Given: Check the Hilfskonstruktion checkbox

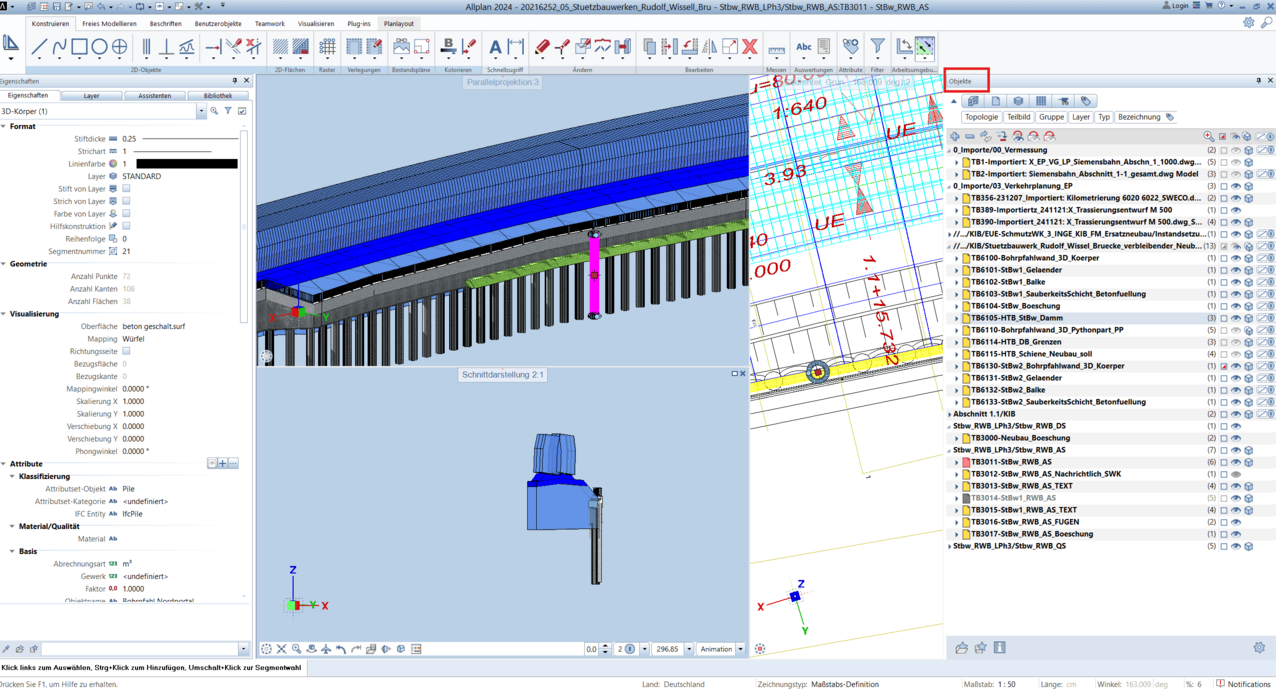Looking at the screenshot, I should (126, 226).
